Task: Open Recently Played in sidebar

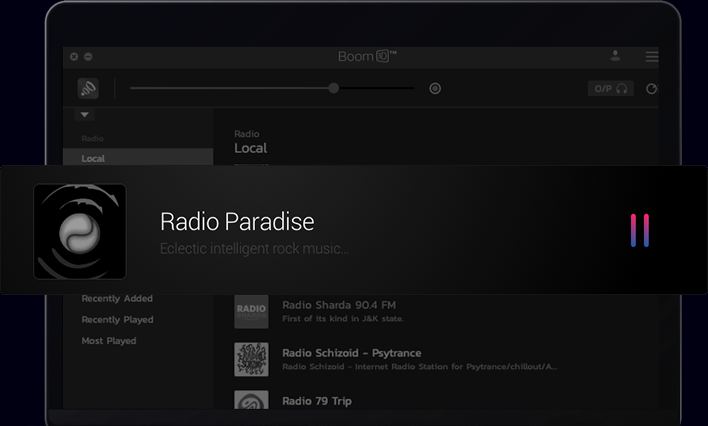Action: pyautogui.click(x=117, y=320)
